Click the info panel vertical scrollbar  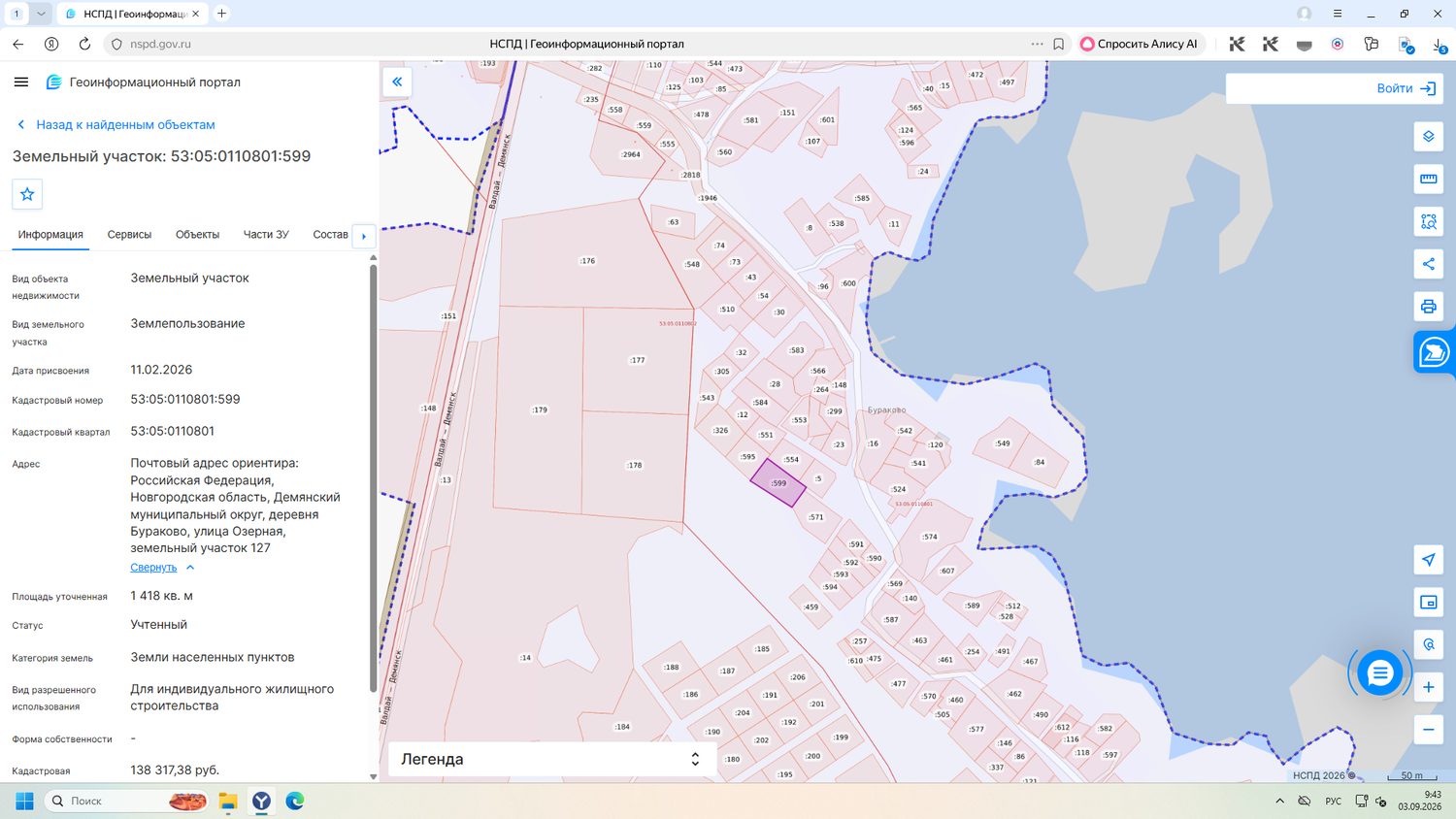pyautogui.click(x=373, y=477)
